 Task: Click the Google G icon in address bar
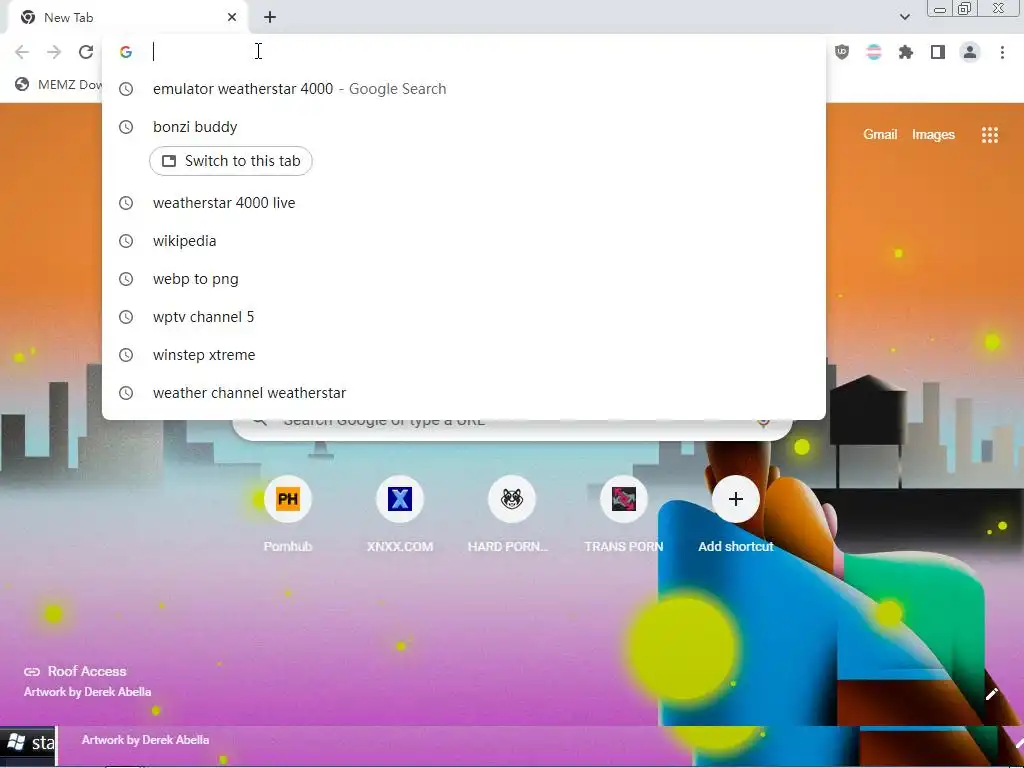point(126,52)
